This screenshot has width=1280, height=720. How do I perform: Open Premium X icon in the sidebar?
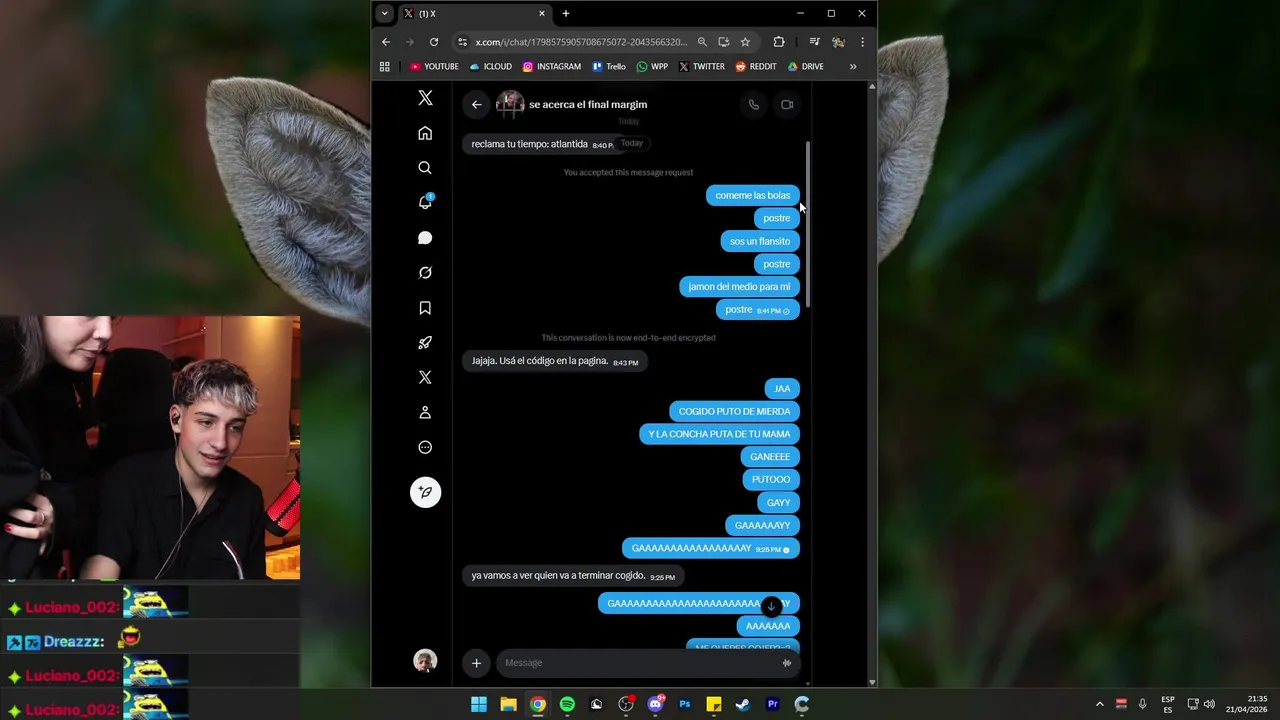[x=425, y=377]
